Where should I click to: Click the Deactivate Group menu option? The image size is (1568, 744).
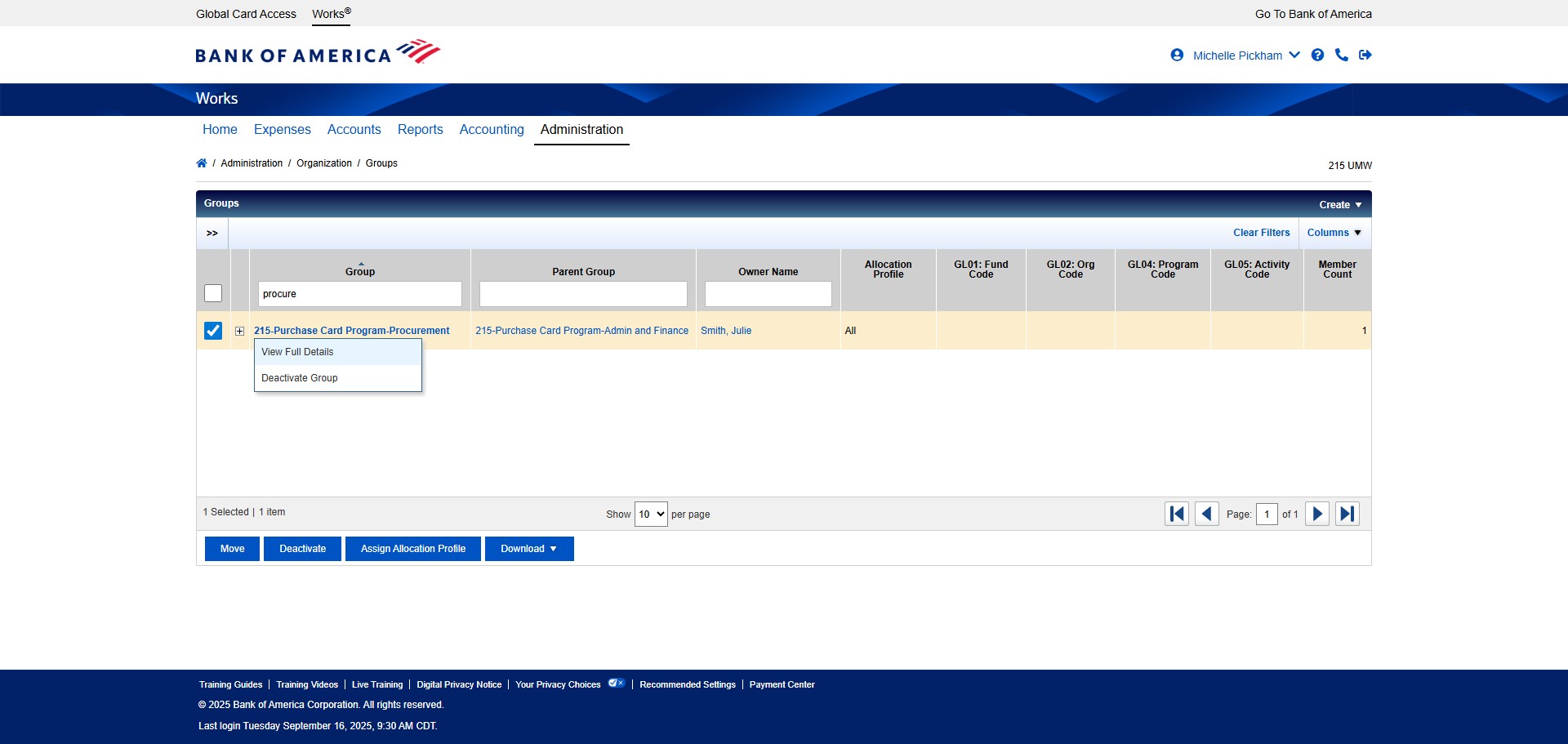point(299,377)
